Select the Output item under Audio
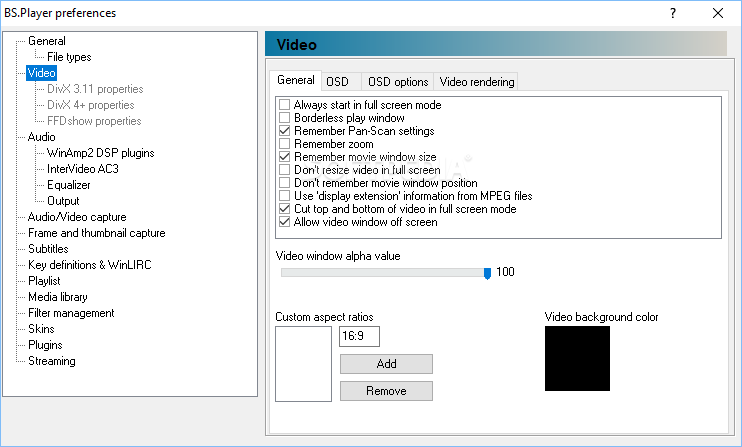The height and width of the screenshot is (447, 742). click(x=63, y=201)
